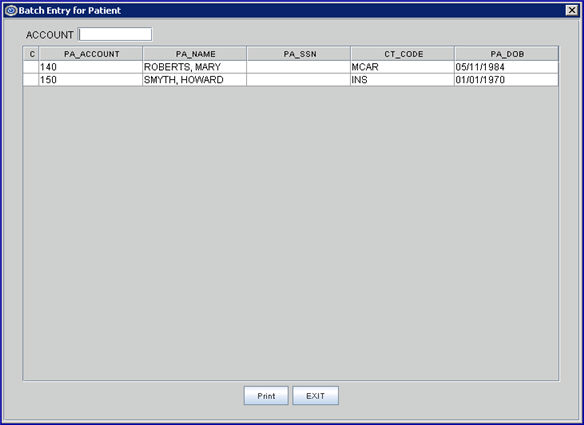
Task: Select the SMYTH, HOWARD name cell
Action: [x=195, y=80]
